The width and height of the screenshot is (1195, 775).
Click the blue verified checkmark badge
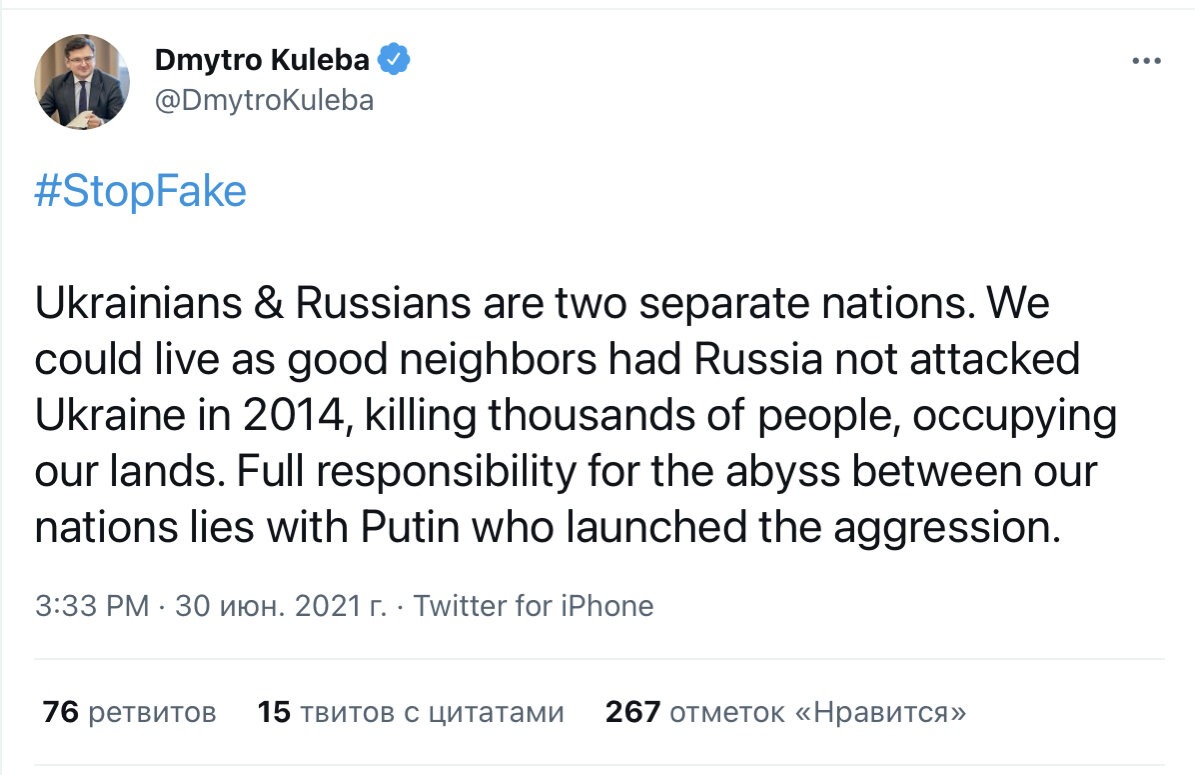pyautogui.click(x=394, y=59)
